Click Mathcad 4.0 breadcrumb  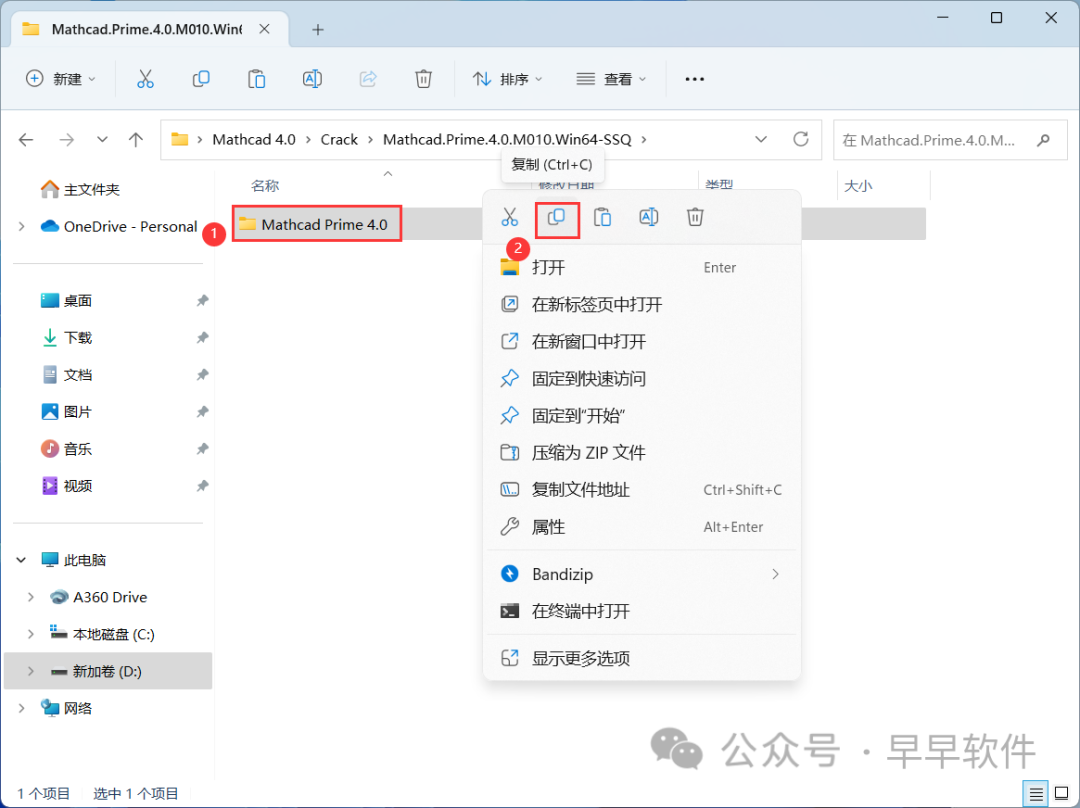click(253, 140)
